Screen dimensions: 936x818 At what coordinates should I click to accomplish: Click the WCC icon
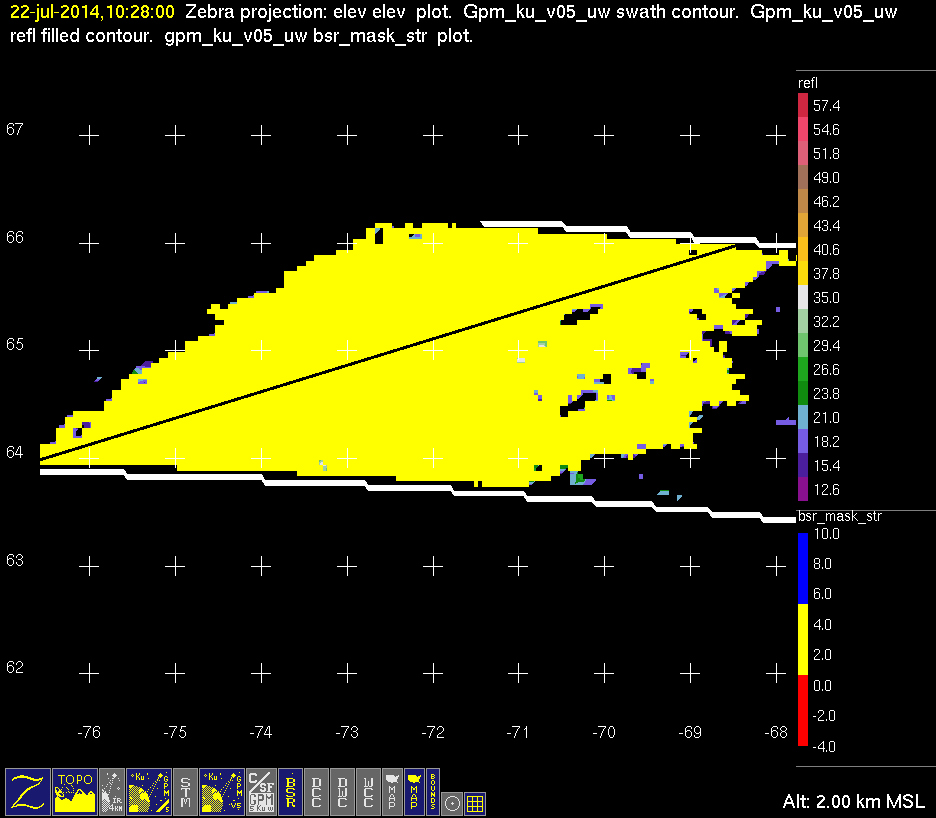click(368, 791)
